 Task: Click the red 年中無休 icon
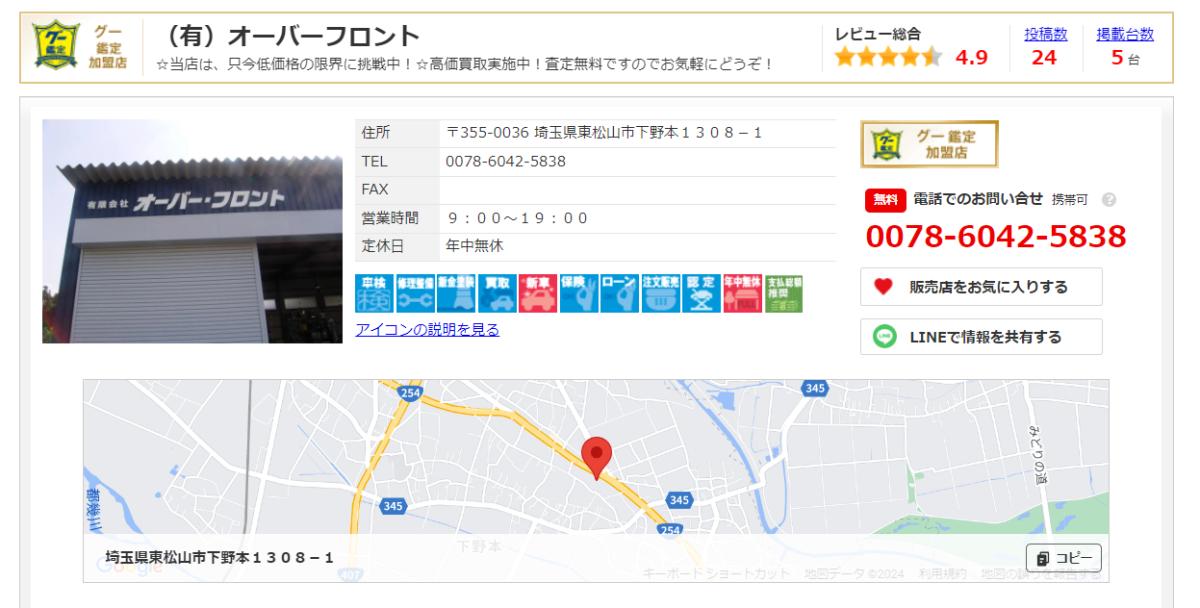743,293
